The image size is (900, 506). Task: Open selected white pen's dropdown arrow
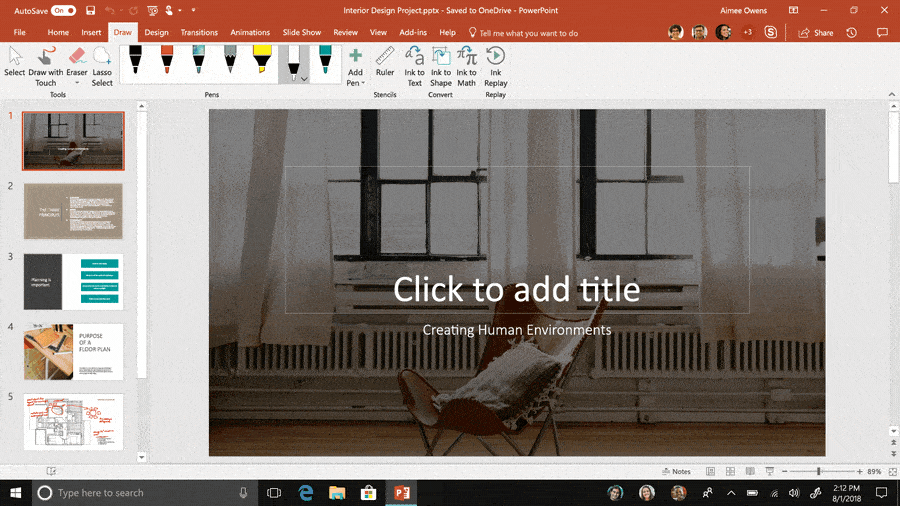304,79
